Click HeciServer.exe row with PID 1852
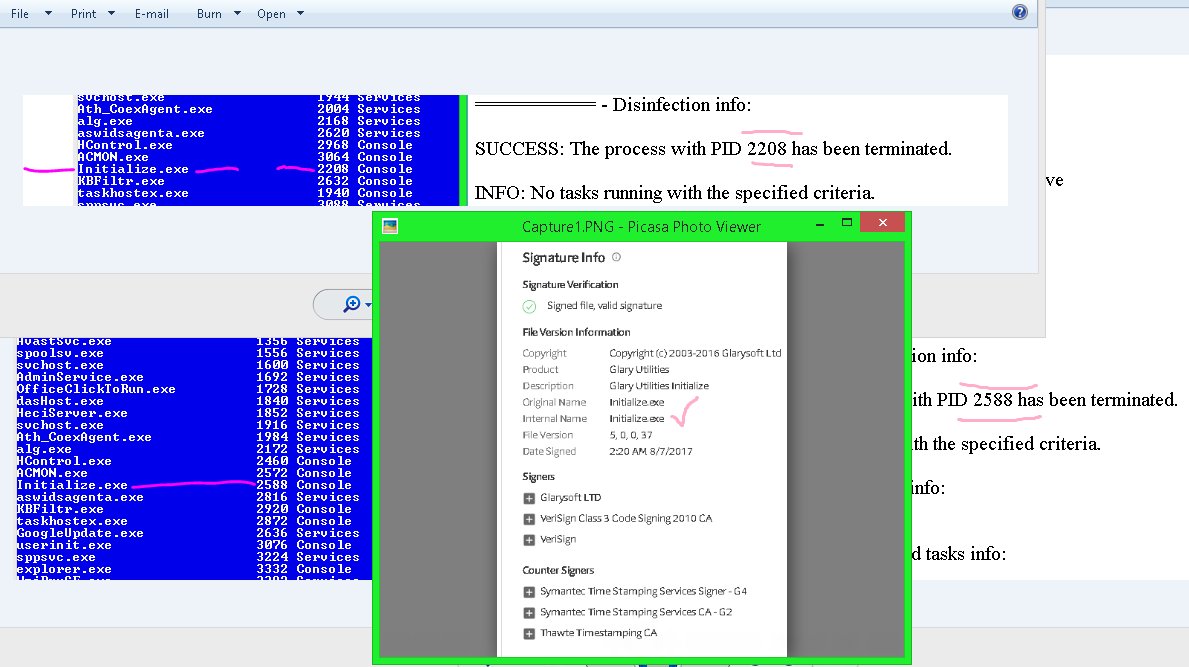Screen dimensions: 1189x667 click(188, 414)
